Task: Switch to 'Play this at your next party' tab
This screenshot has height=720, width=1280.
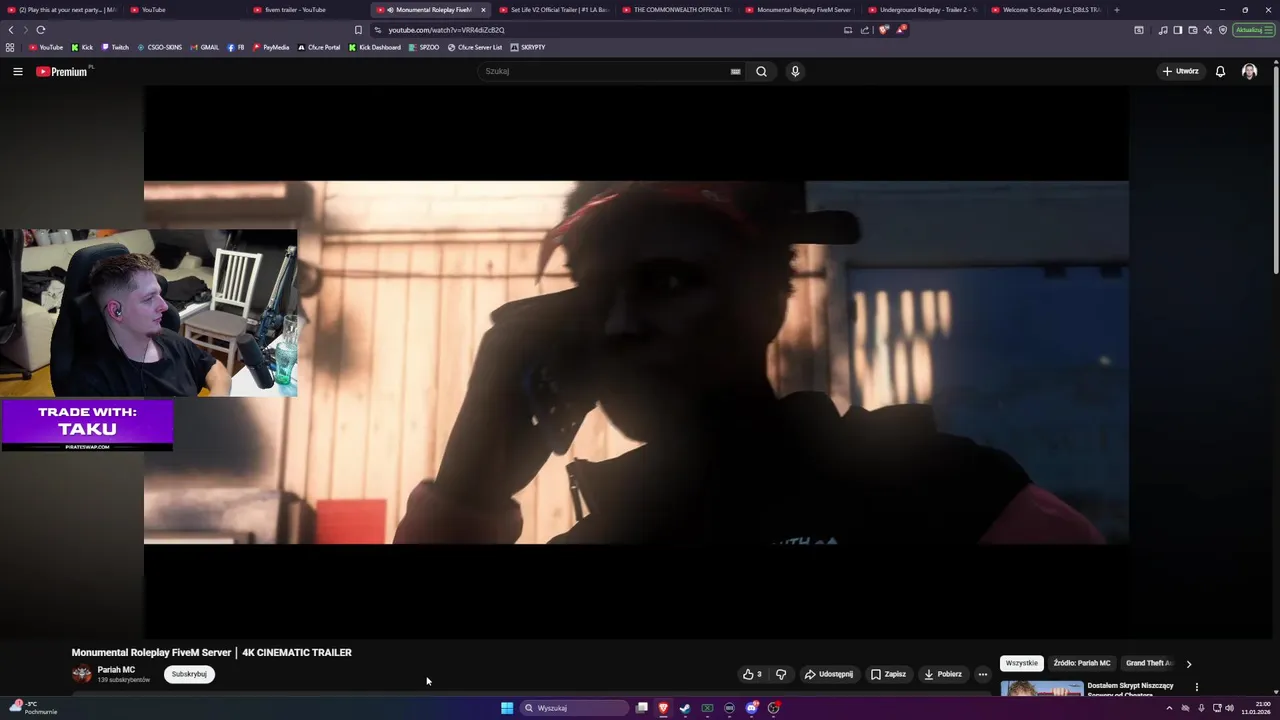Action: 62,10
